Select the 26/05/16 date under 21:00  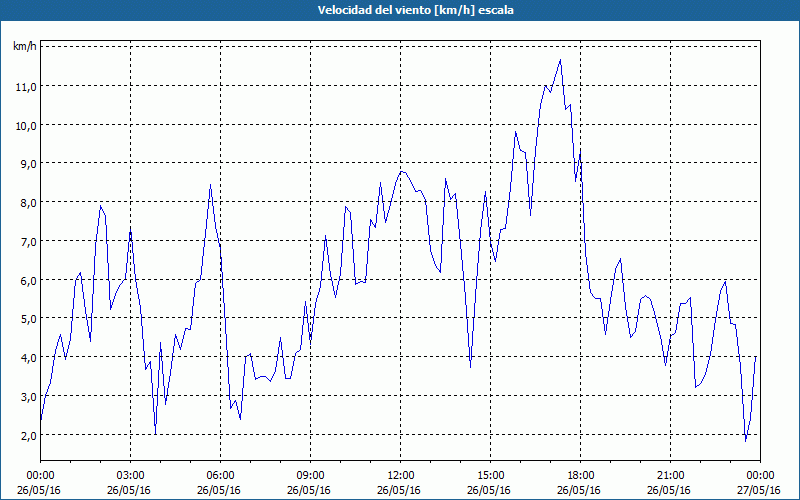click(x=669, y=490)
